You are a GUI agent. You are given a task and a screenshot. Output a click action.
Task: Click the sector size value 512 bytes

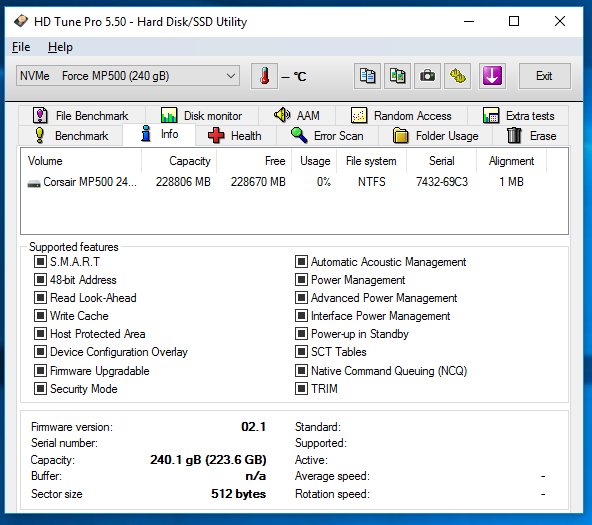point(238,494)
